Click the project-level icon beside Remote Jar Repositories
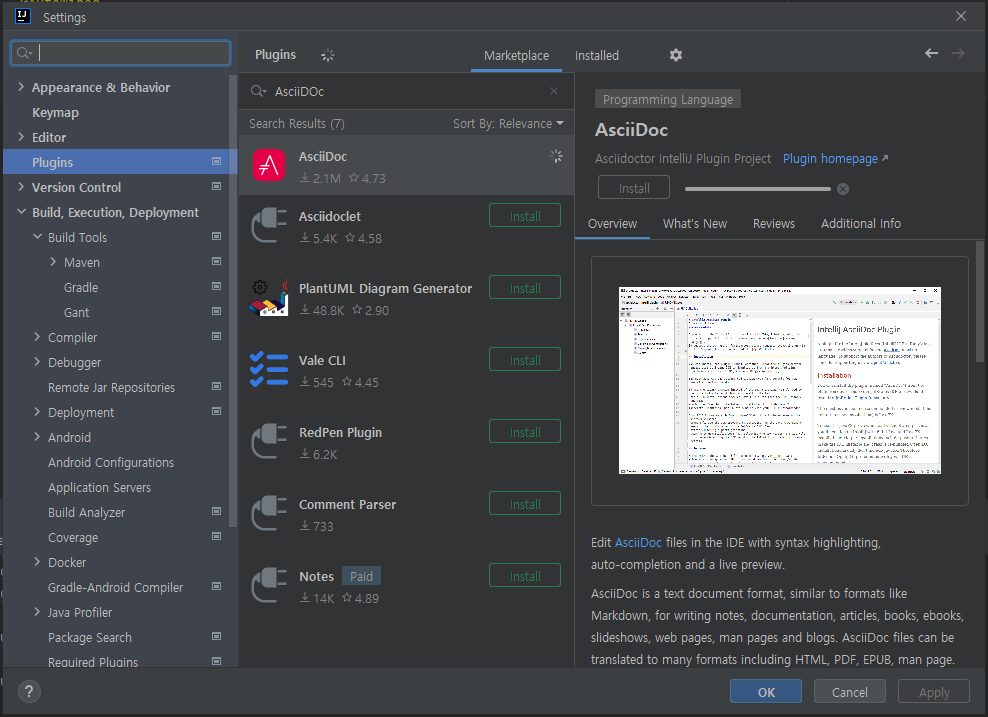The image size is (988, 717). pos(216,386)
